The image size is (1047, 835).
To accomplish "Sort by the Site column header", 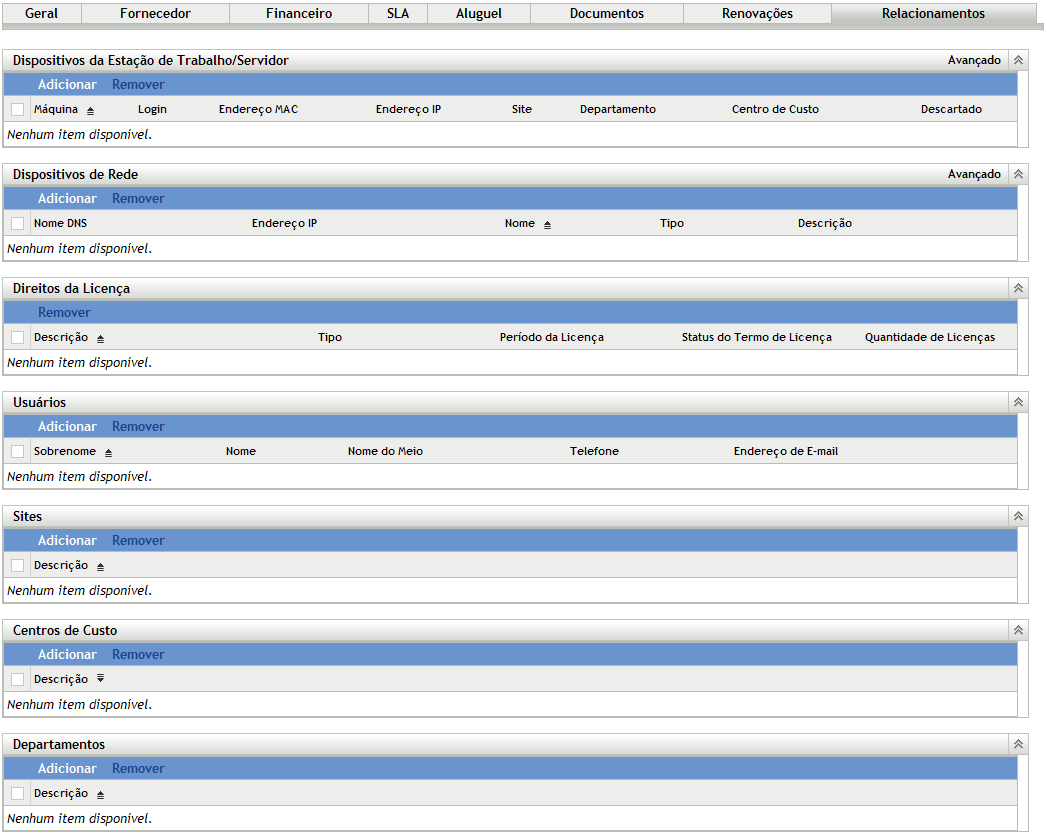I will (521, 109).
